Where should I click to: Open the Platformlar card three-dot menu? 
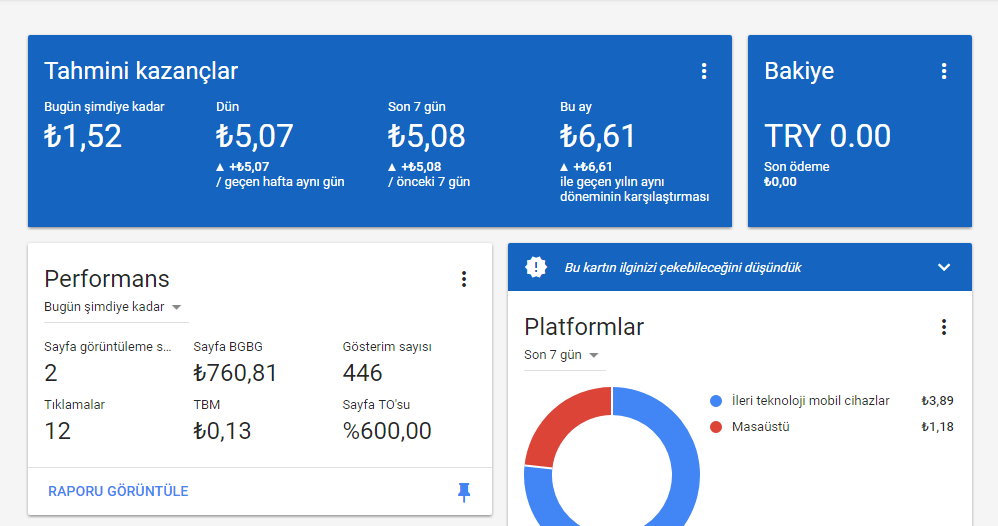point(944,327)
